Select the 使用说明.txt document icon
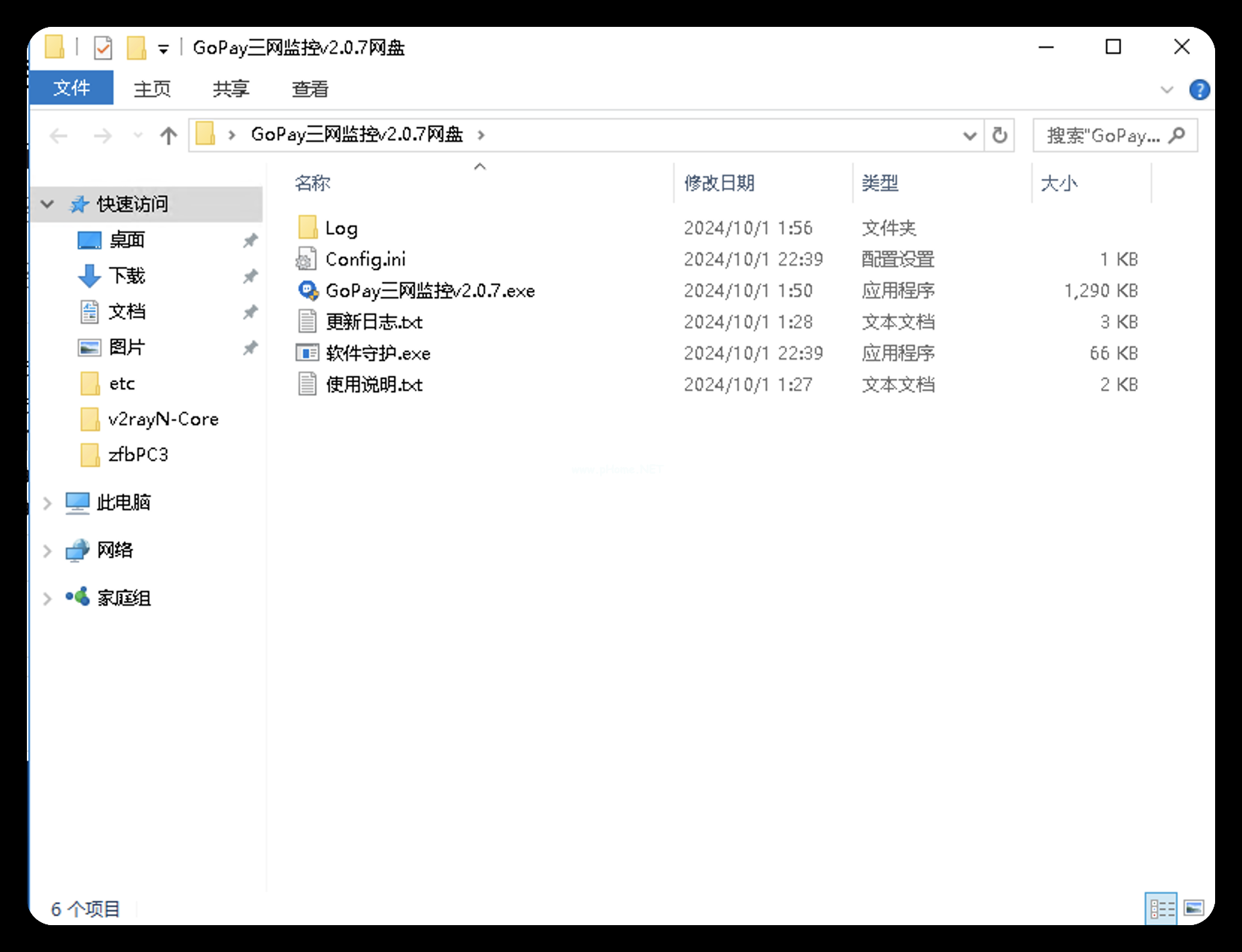The width and height of the screenshot is (1242, 952). tap(307, 384)
